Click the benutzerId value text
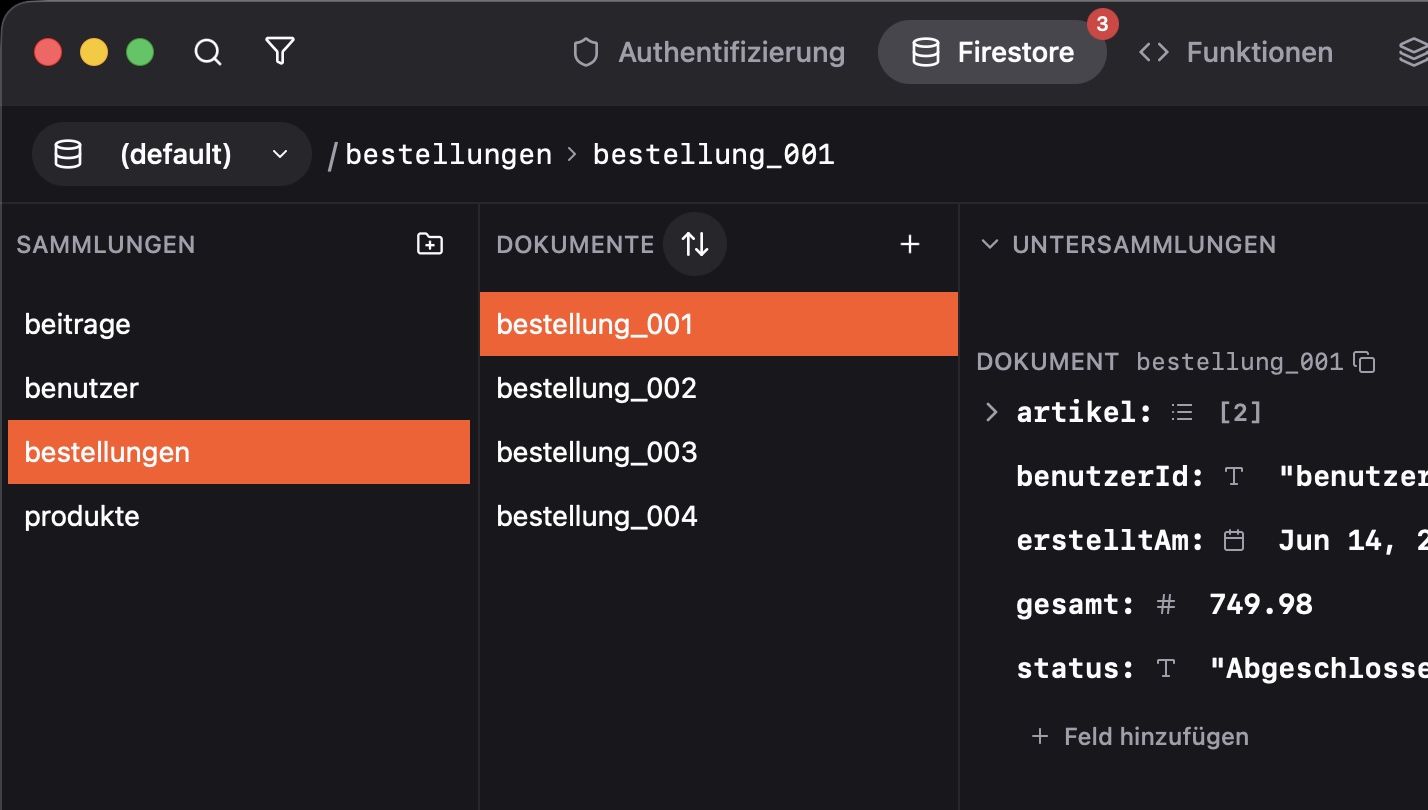The width and height of the screenshot is (1428, 810). point(1353,477)
